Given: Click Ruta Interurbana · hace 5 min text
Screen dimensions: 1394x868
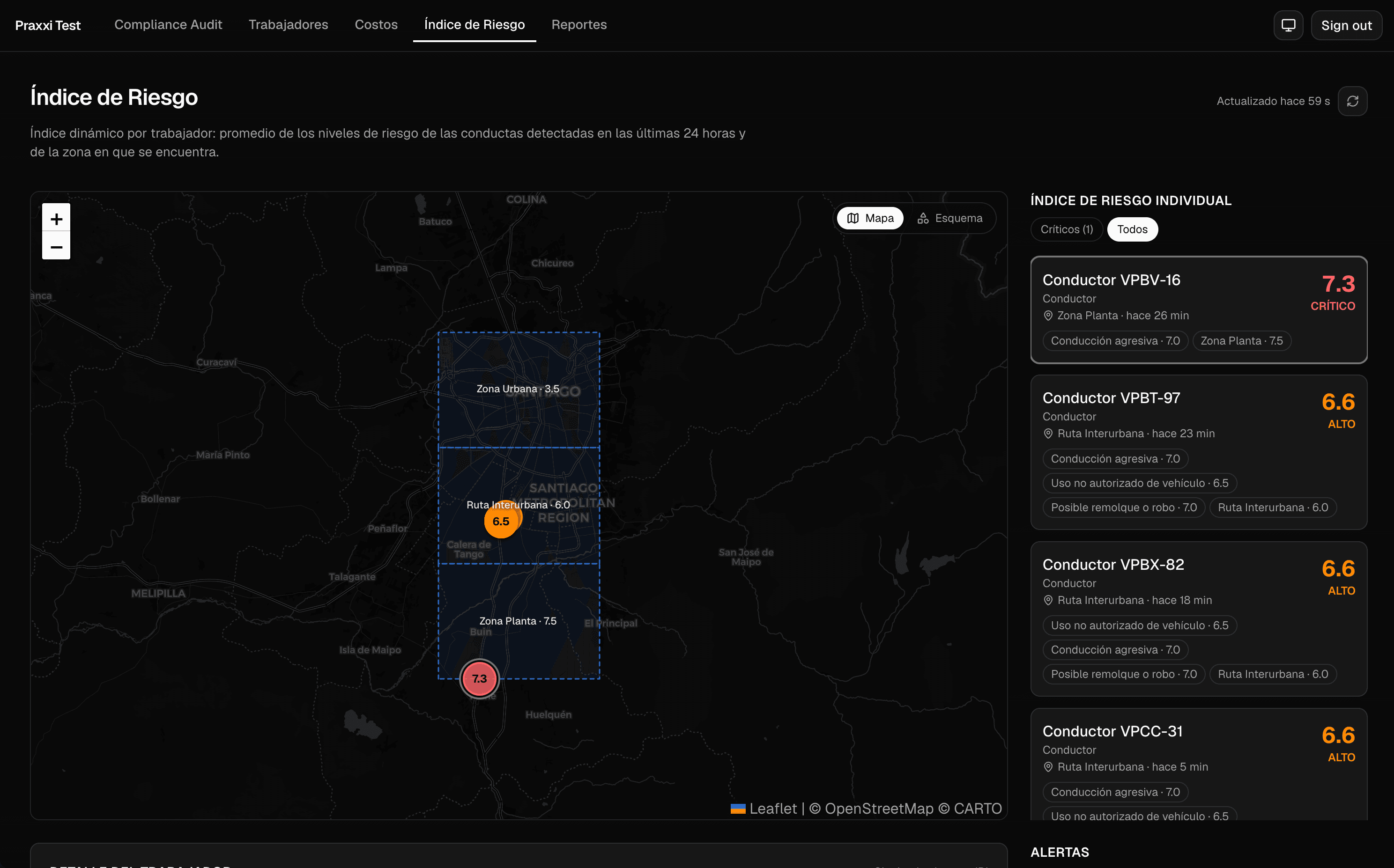Looking at the screenshot, I should click(x=1133, y=767).
